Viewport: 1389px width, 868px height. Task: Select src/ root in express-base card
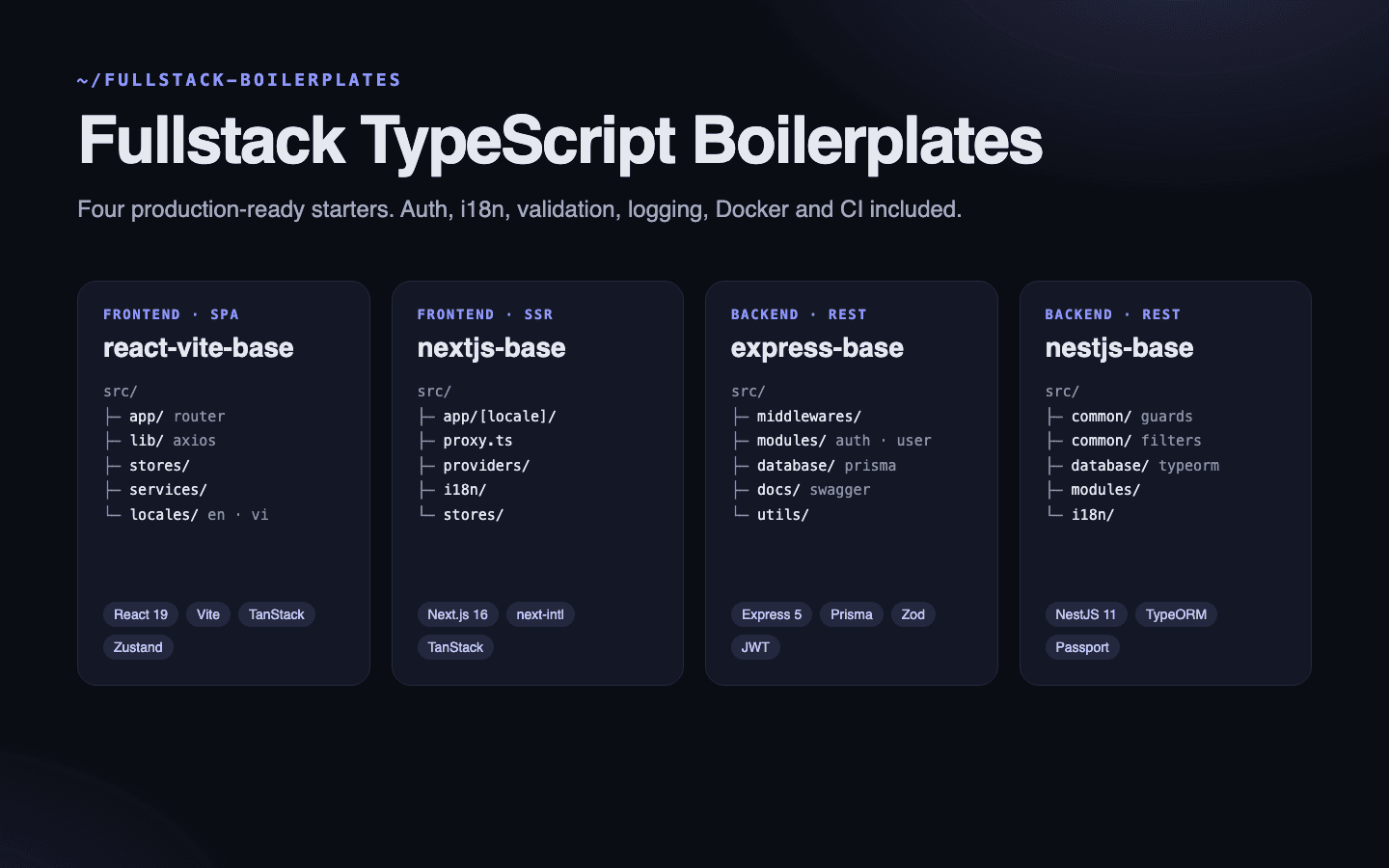[x=749, y=392]
